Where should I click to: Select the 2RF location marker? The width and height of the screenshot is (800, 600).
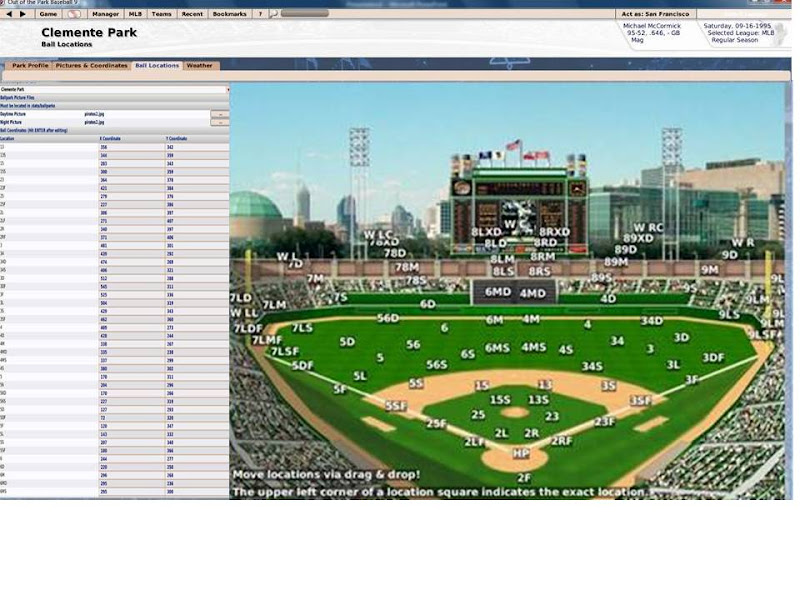point(562,441)
